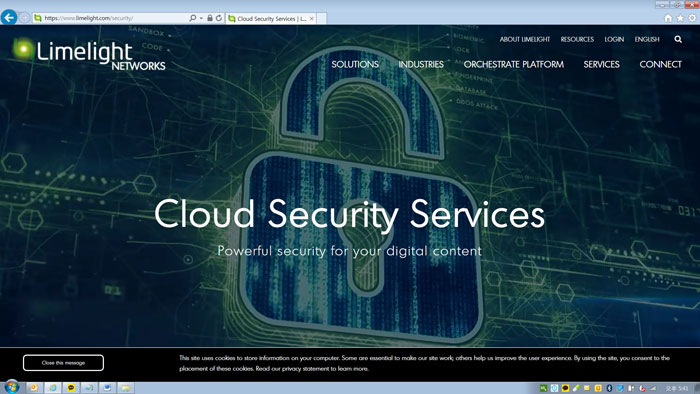Refresh the page with the reload icon
This screenshot has height=394, width=700.
tap(219, 18)
